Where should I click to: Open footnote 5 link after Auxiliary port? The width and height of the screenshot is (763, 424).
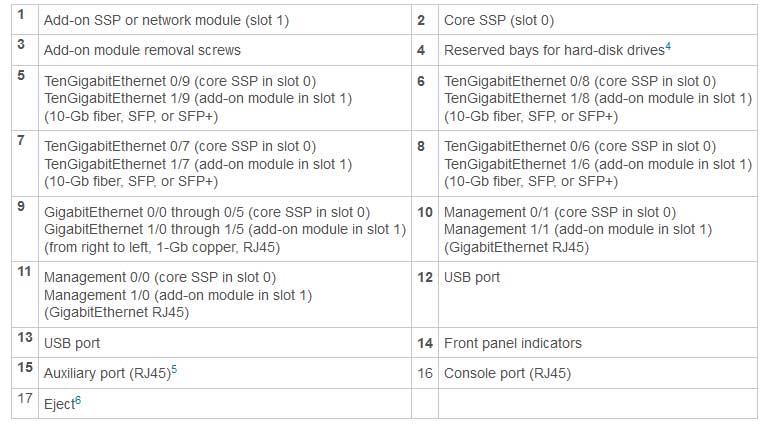(174, 369)
